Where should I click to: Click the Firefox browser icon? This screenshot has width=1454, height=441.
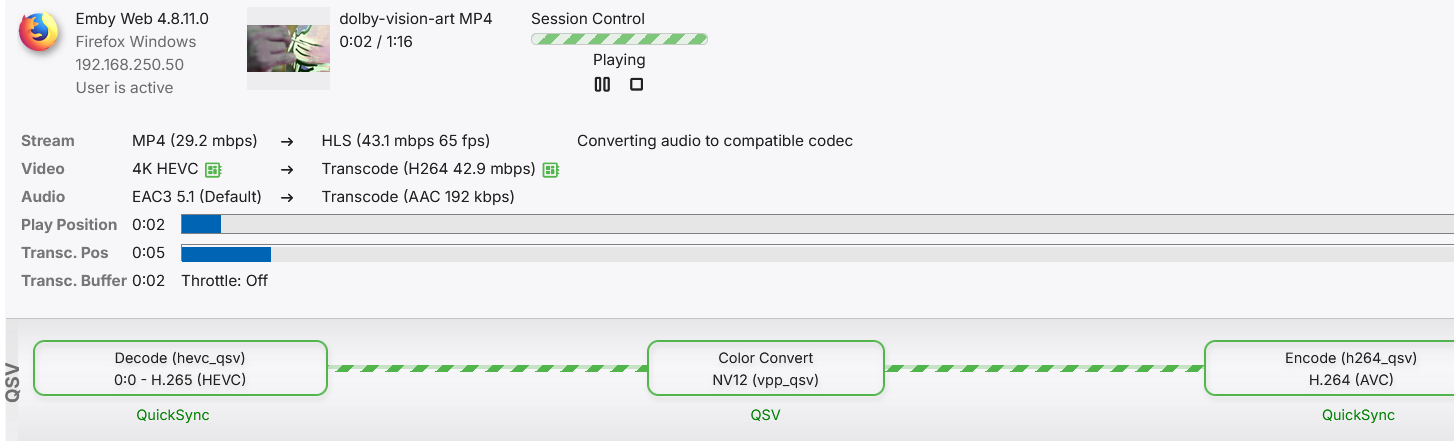39,32
